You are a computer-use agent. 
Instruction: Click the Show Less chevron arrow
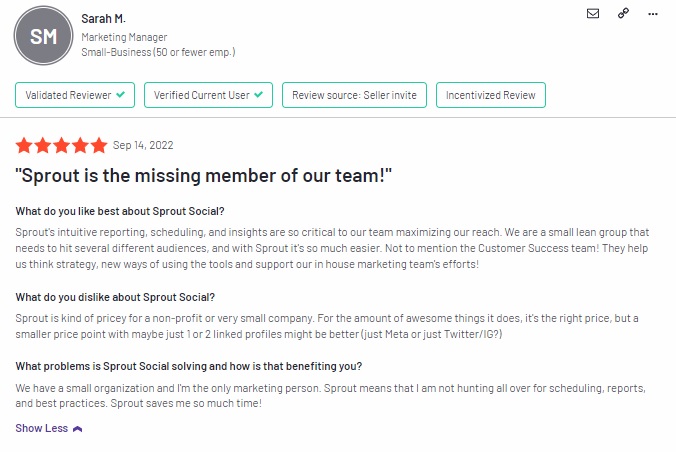coord(78,429)
